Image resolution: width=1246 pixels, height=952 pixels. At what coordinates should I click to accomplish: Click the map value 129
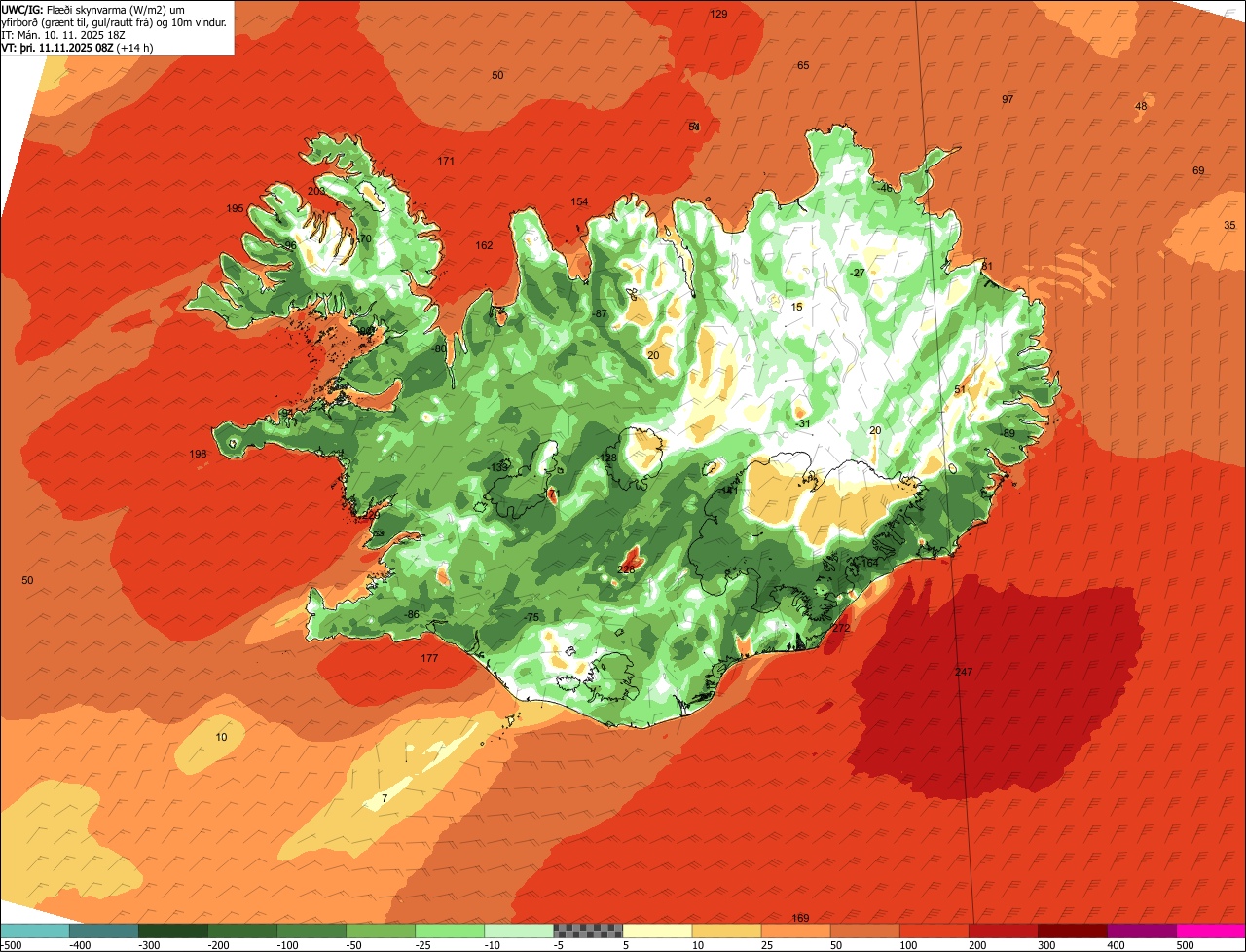(718, 14)
